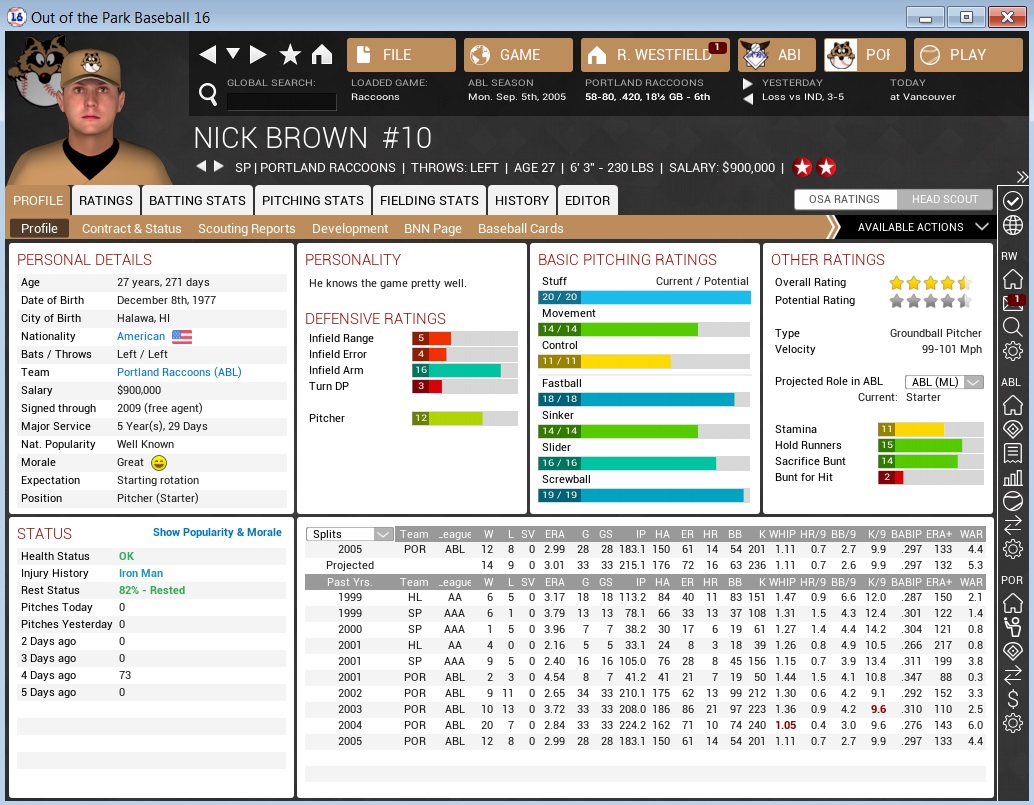Open ABL statistics bar chart icon
1034x805 pixels.
pos(1012,477)
